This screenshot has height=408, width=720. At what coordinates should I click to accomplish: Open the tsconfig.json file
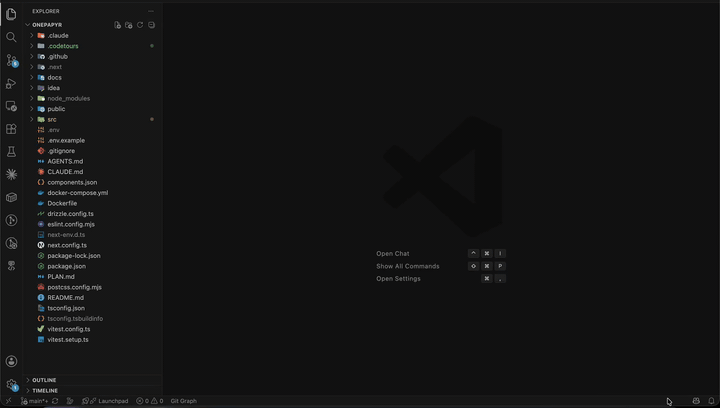92,308
